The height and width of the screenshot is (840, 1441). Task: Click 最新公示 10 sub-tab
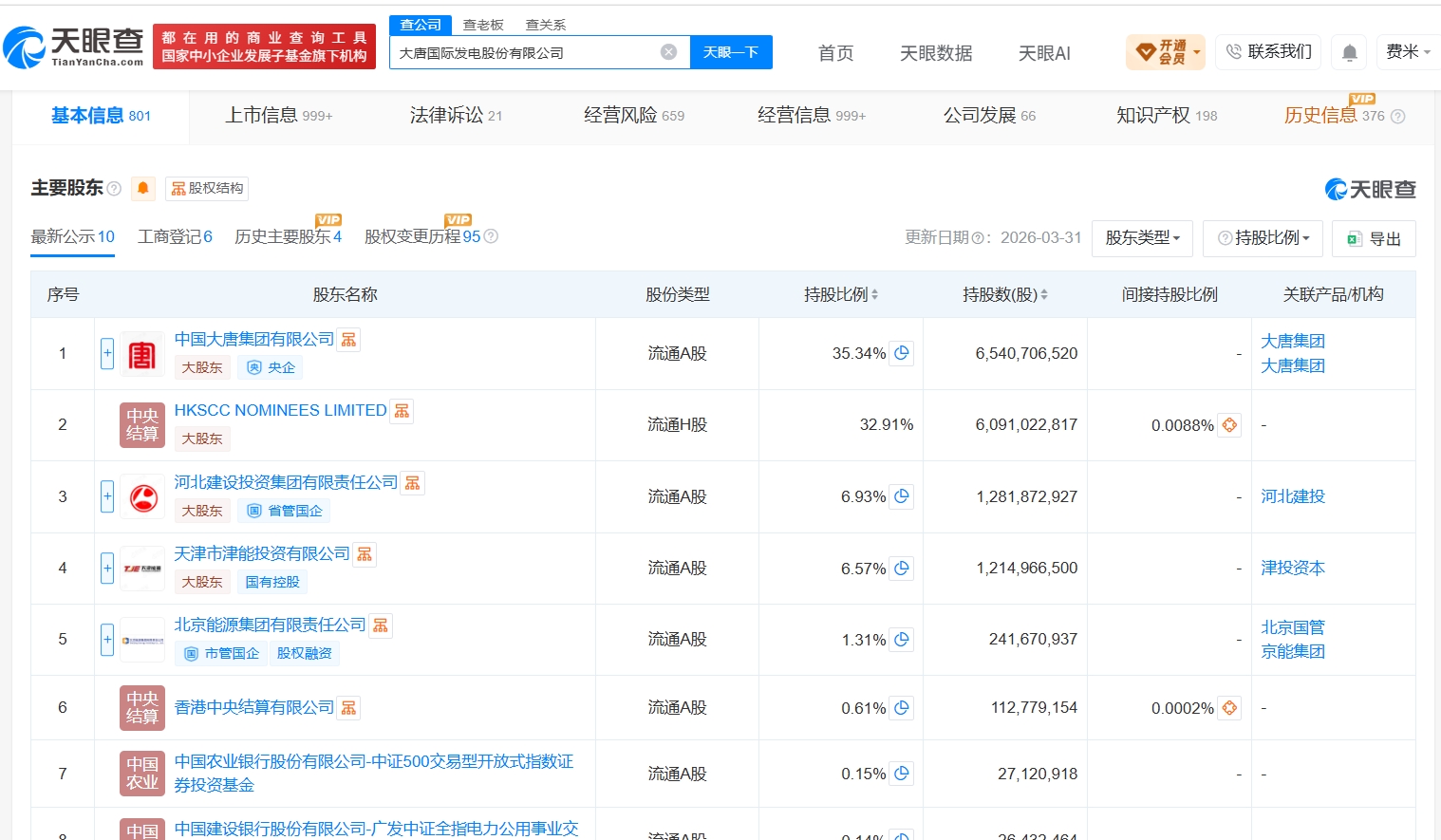(72, 236)
